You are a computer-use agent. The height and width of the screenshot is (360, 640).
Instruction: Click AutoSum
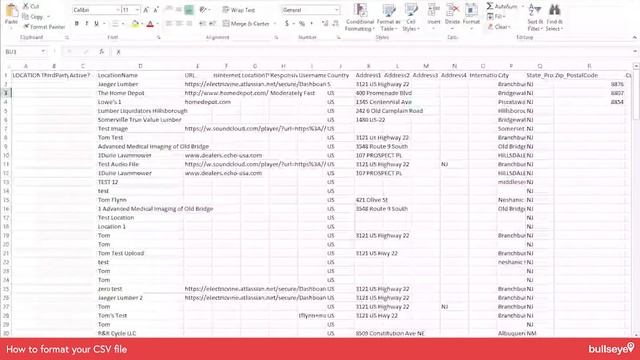pyautogui.click(x=502, y=6)
